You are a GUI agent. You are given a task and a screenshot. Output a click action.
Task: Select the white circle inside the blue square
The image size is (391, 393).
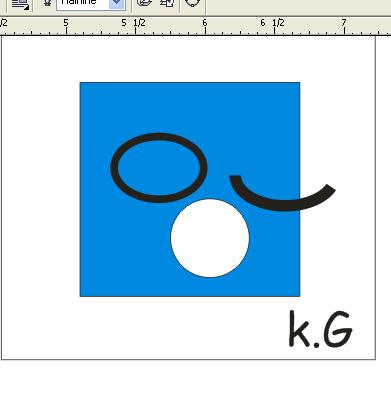pyautogui.click(x=210, y=238)
